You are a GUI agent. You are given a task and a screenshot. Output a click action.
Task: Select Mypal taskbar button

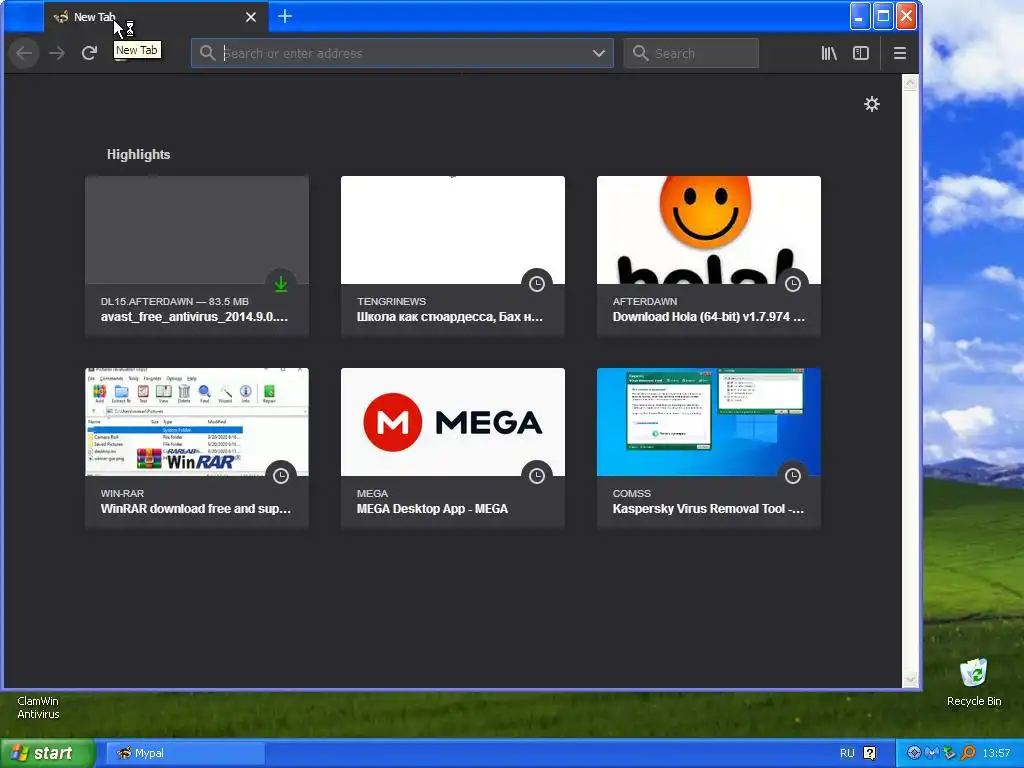[x=185, y=753]
